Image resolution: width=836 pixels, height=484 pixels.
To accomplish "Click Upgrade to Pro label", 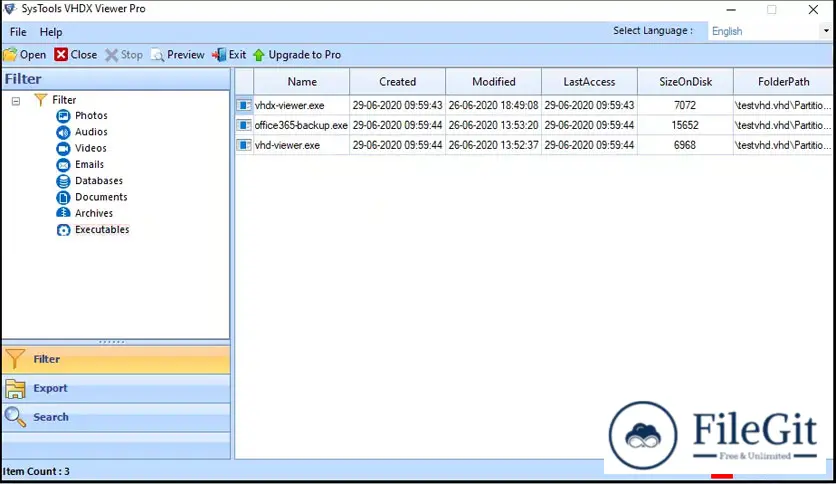I will 304,55.
